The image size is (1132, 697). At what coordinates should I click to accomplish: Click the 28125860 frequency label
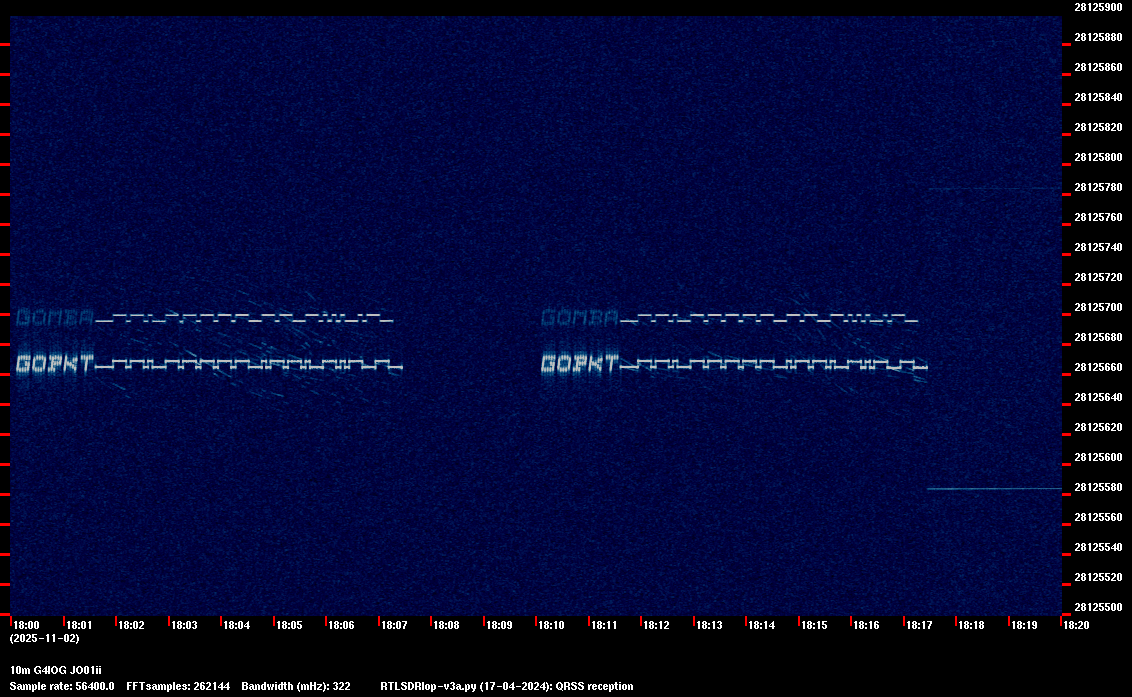tap(1098, 67)
